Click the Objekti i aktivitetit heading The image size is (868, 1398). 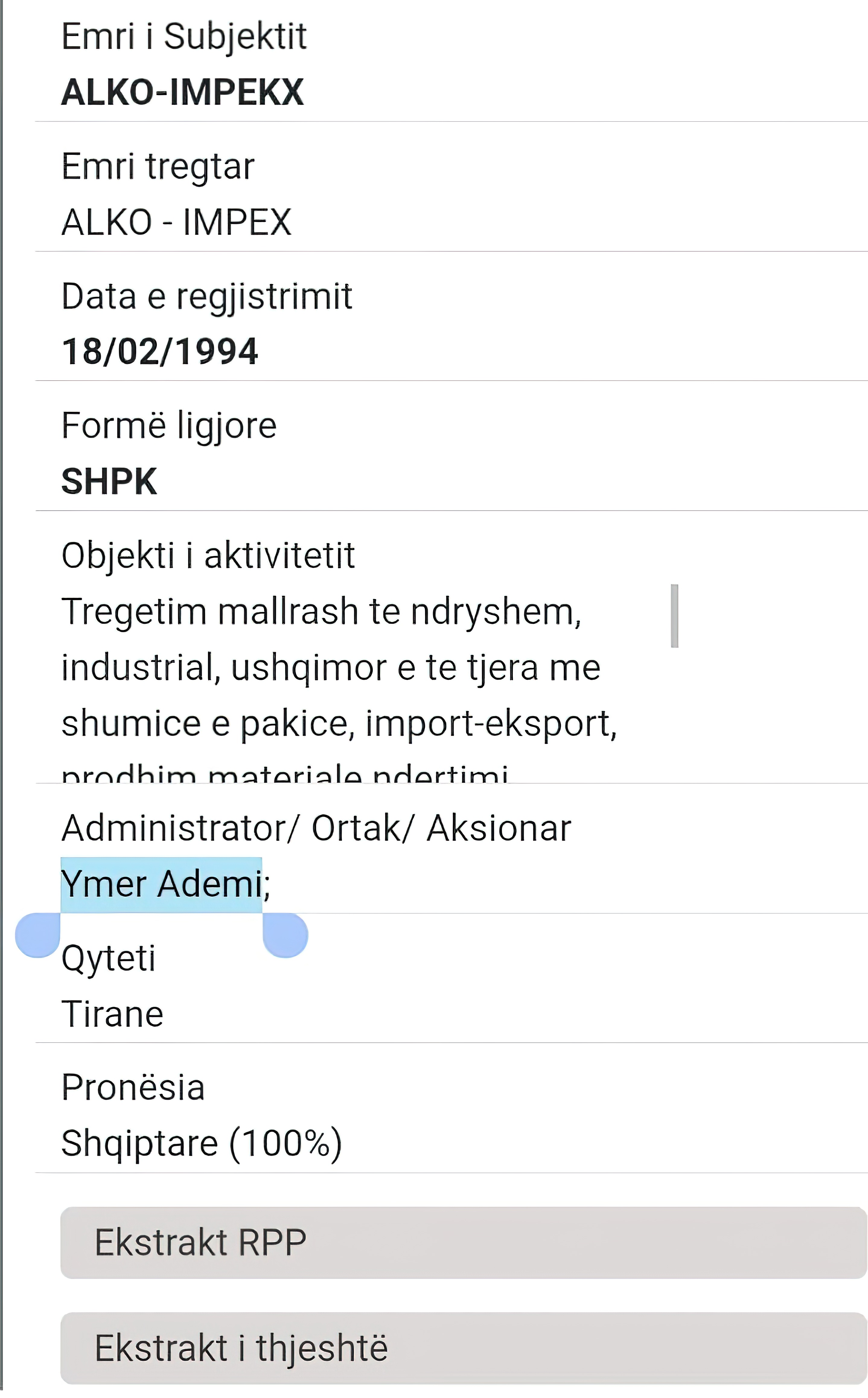pyautogui.click(x=208, y=555)
